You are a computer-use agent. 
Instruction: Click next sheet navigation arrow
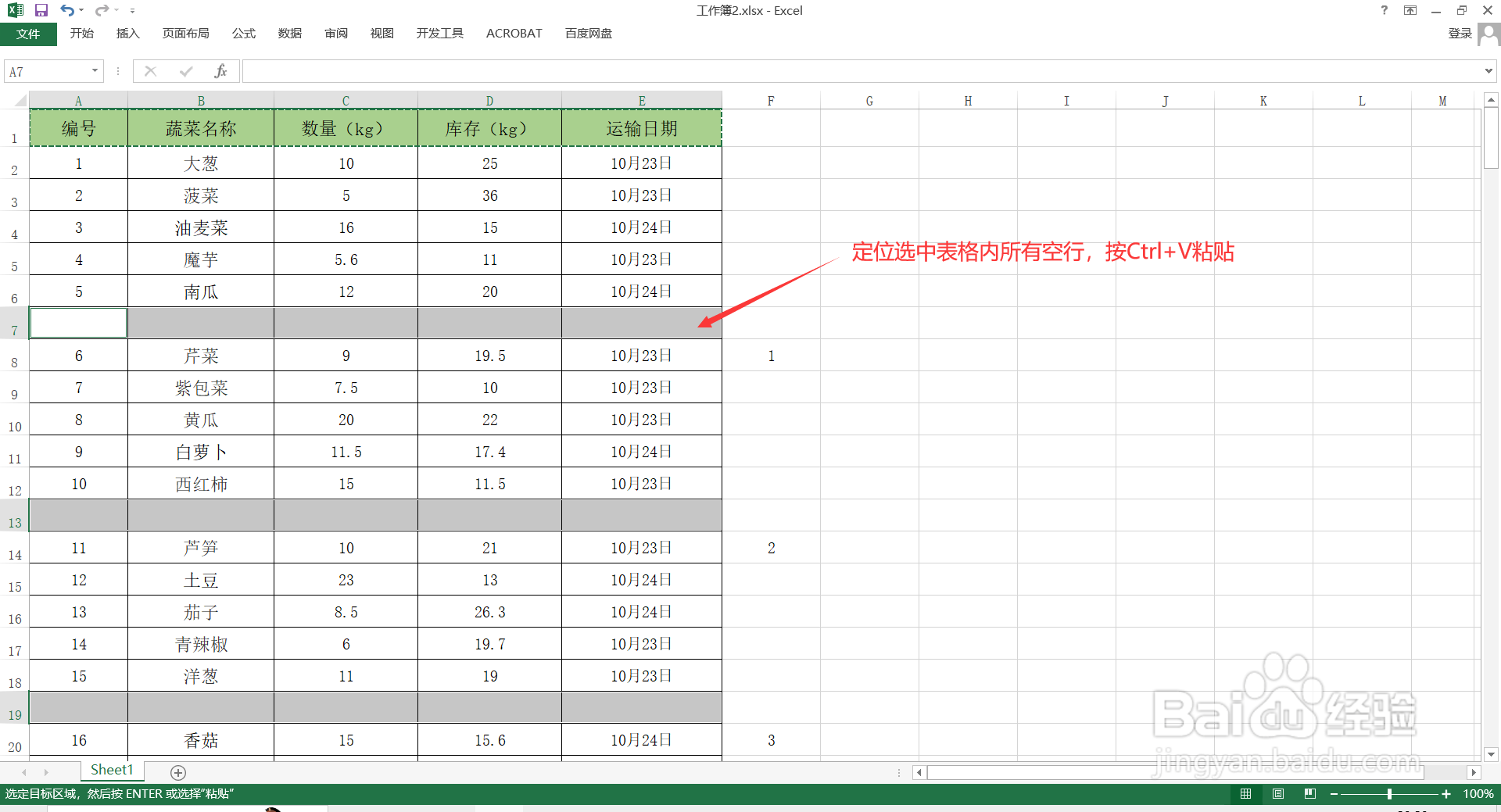(46, 772)
